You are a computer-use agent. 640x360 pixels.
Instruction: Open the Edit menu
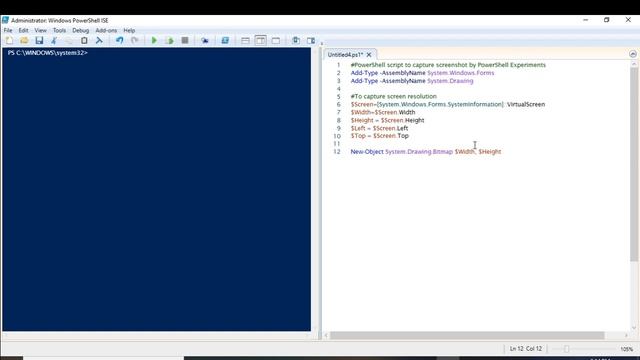(23, 30)
